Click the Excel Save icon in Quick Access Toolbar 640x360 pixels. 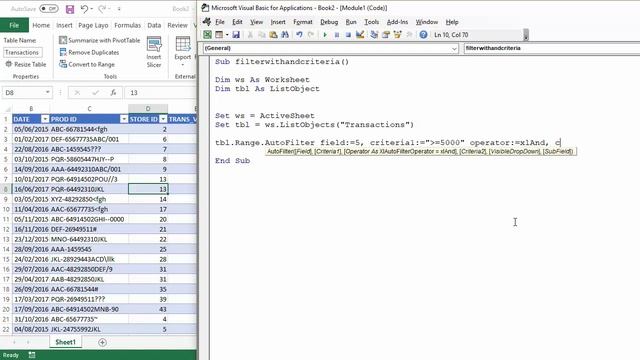pyautogui.click(x=70, y=9)
